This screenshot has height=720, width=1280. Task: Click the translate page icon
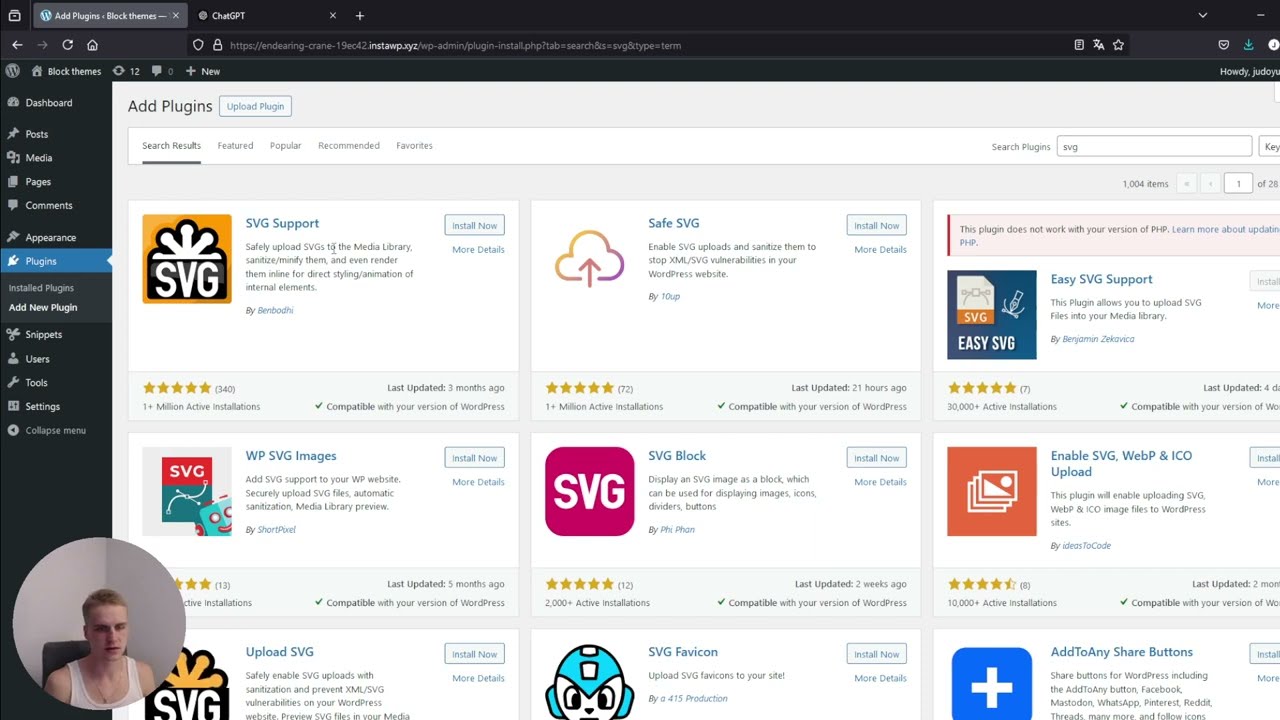[1098, 45]
